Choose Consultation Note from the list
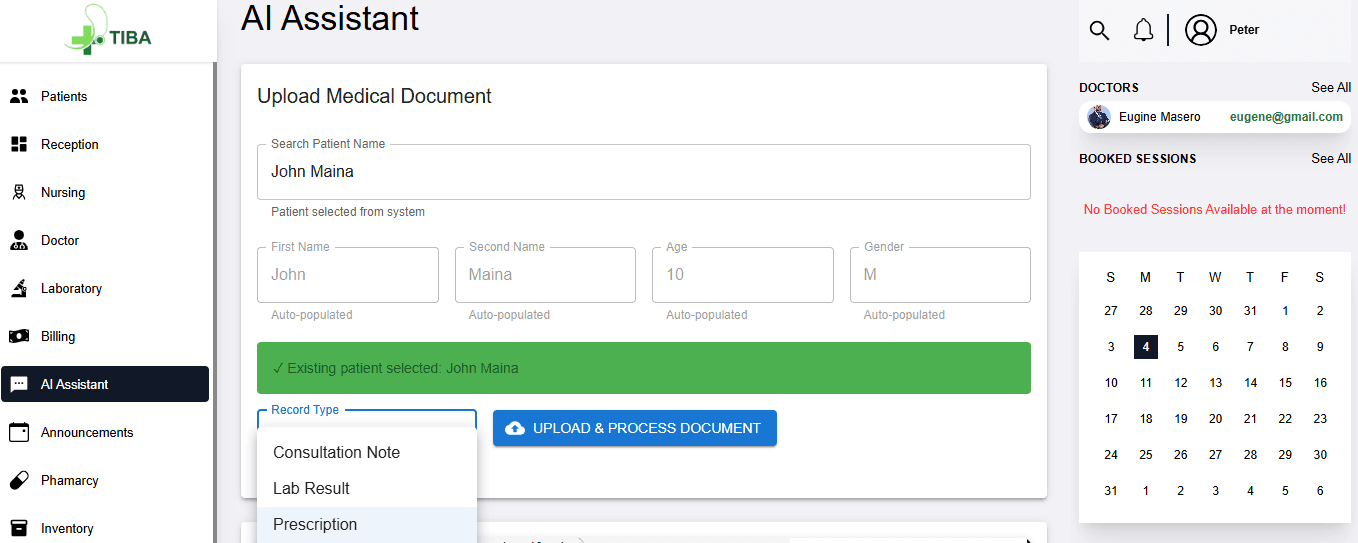The image size is (1358, 543). (336, 452)
